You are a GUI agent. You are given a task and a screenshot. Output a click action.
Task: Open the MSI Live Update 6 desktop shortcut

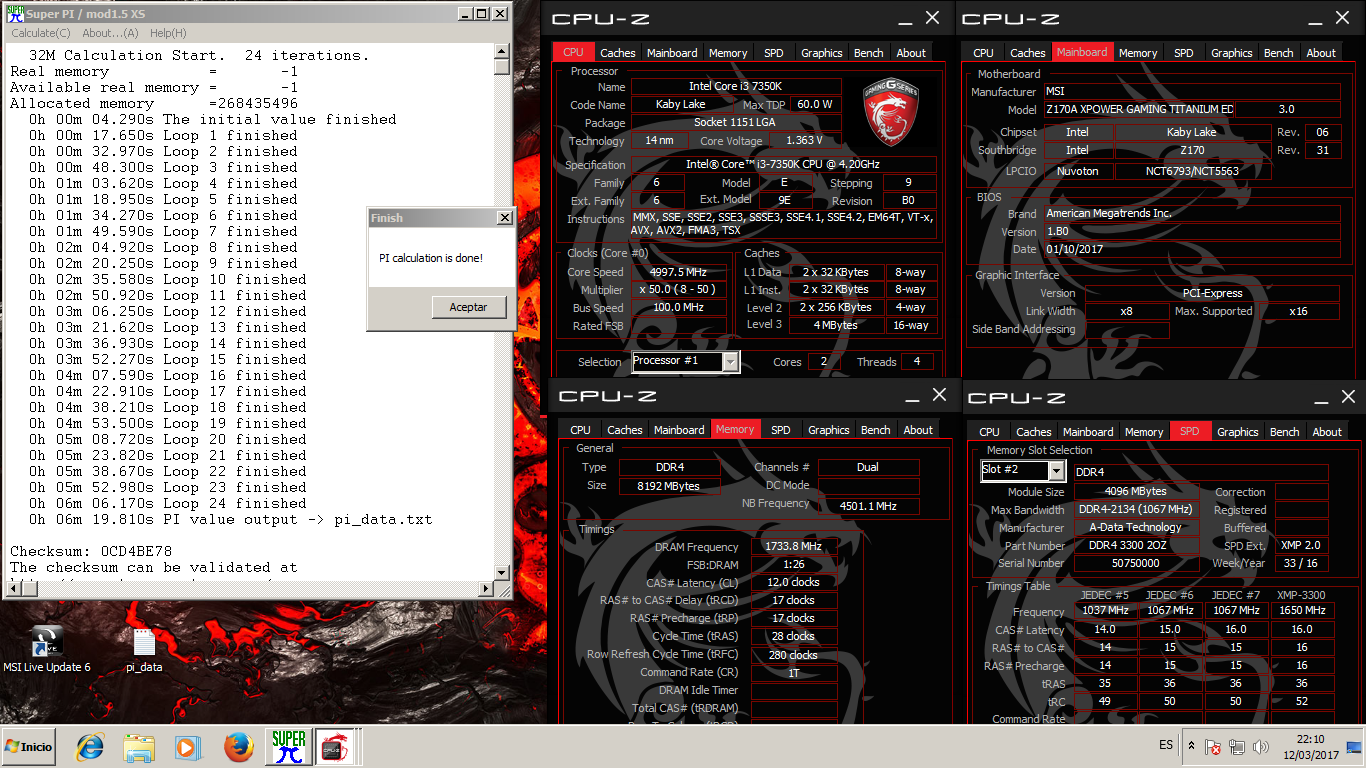[46, 649]
